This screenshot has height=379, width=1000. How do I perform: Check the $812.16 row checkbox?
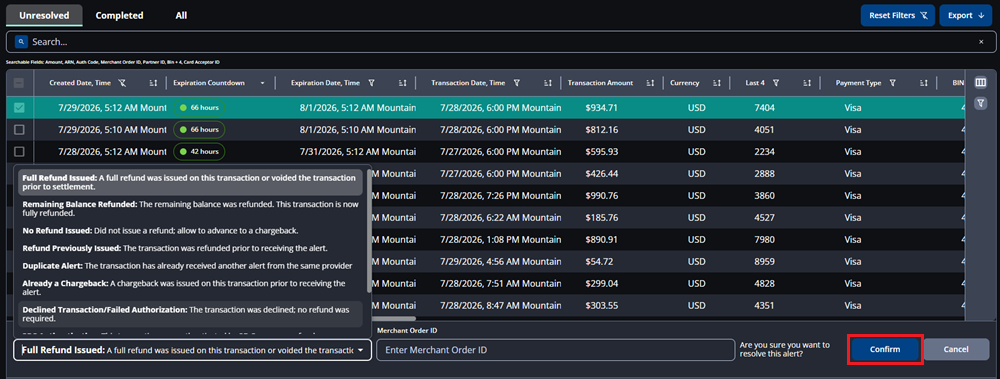pyautogui.click(x=19, y=130)
